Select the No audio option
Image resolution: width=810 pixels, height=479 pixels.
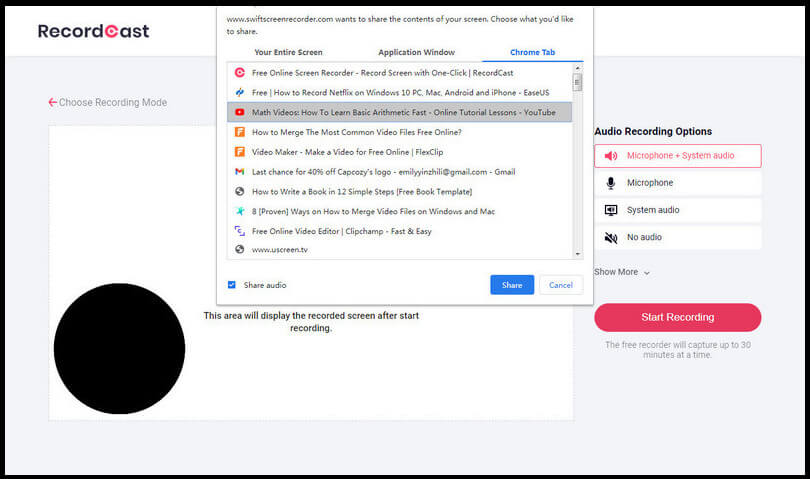pos(677,237)
